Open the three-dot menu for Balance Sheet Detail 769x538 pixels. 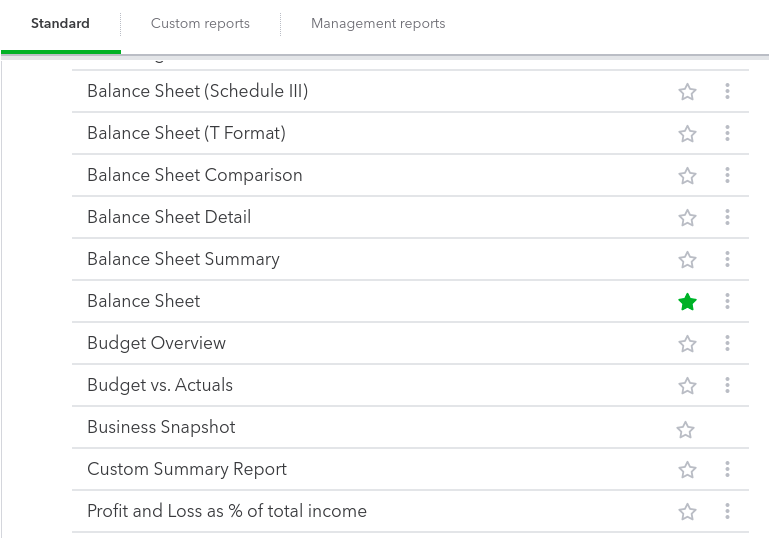pyautogui.click(x=727, y=218)
